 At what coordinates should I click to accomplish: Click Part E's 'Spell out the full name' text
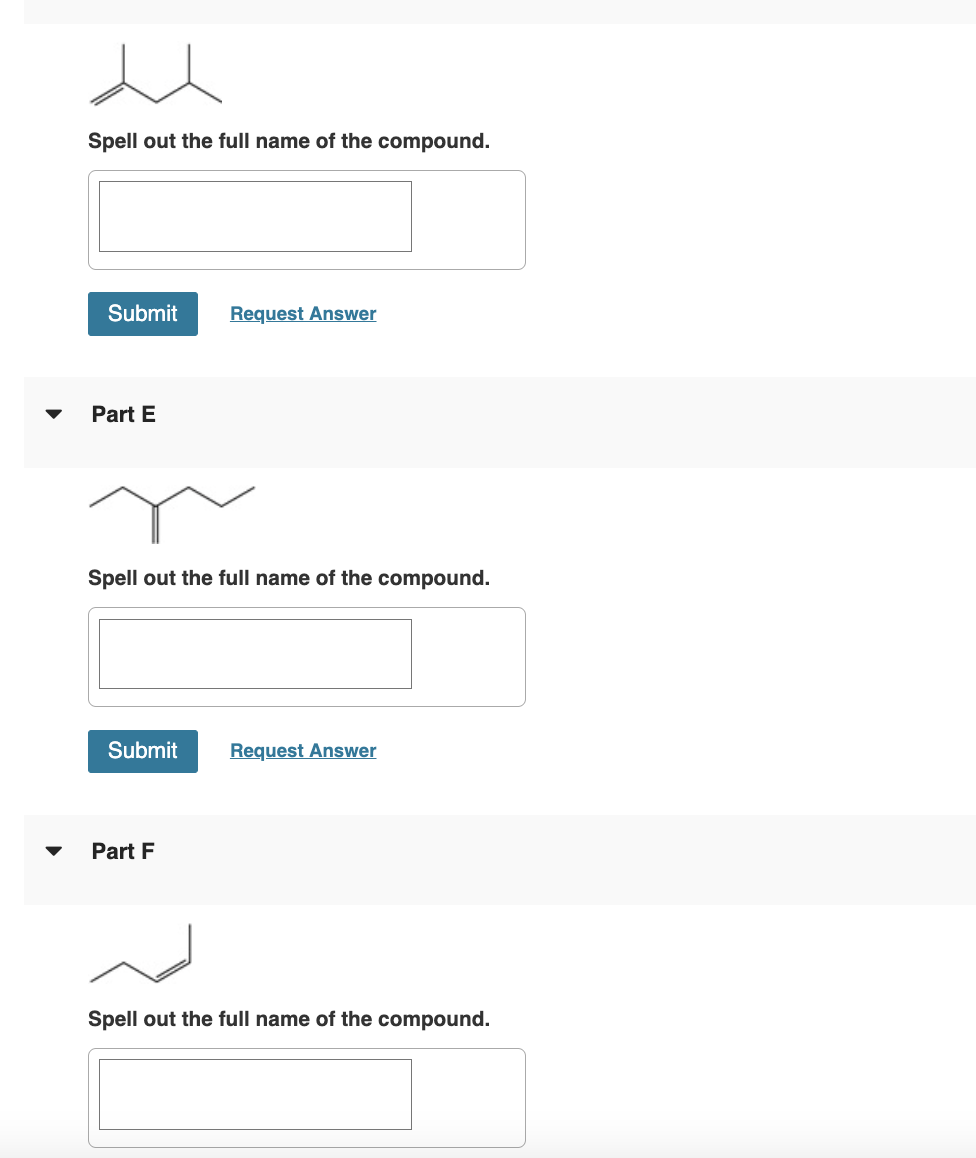289,578
